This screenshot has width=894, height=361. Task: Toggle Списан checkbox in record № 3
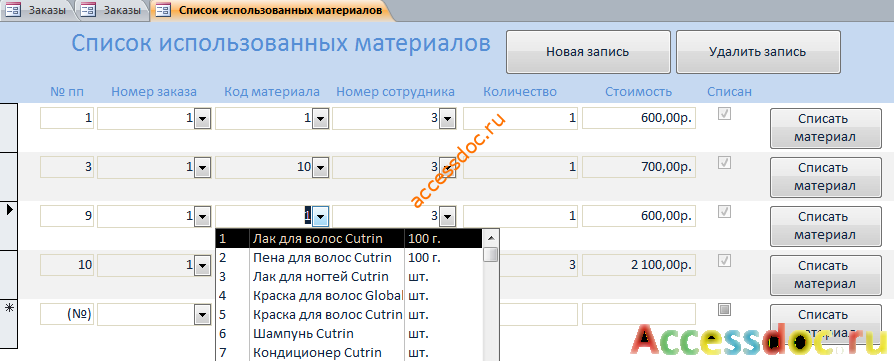pyautogui.click(x=725, y=163)
